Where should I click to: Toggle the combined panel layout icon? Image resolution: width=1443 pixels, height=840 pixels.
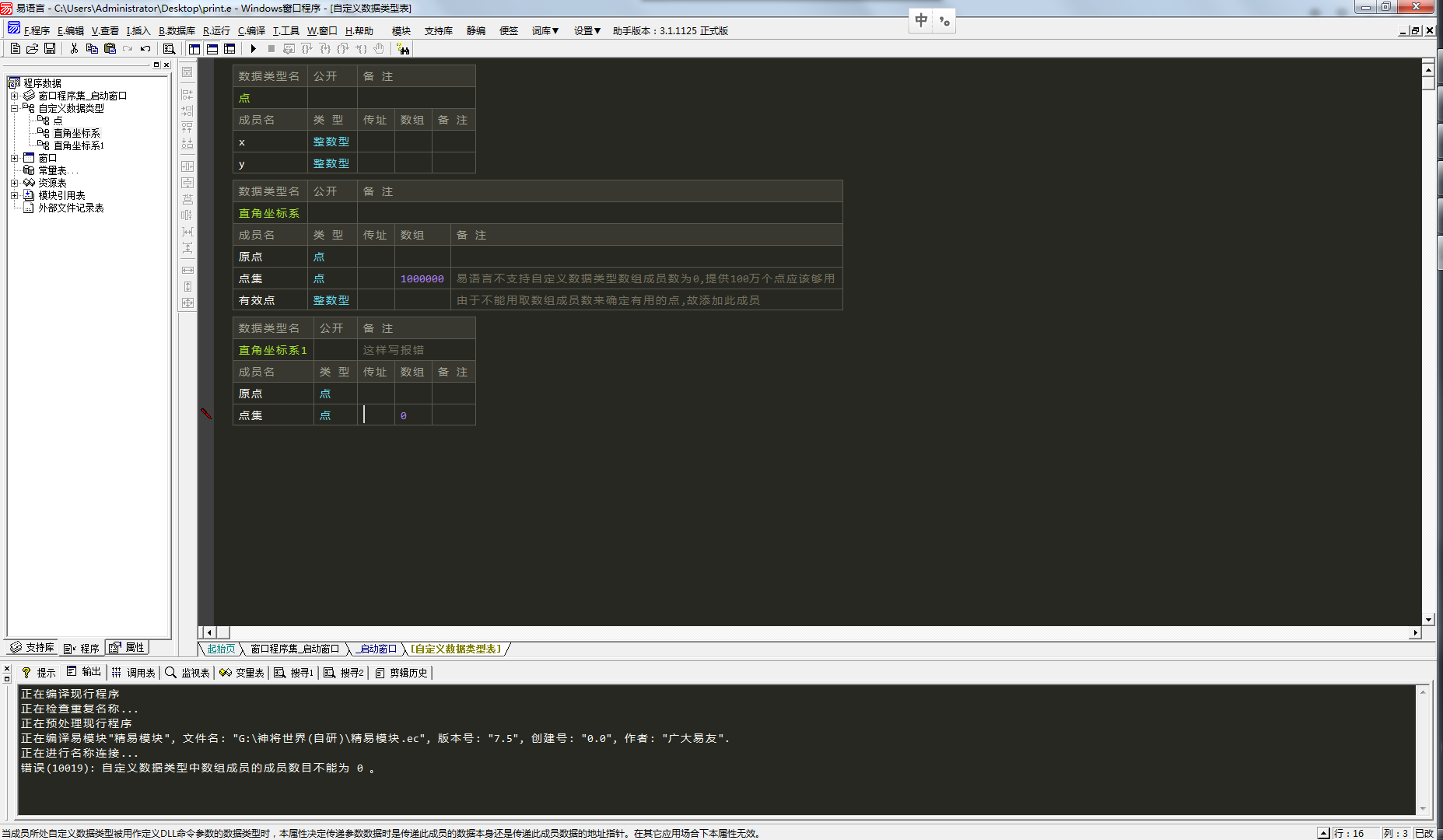point(229,49)
